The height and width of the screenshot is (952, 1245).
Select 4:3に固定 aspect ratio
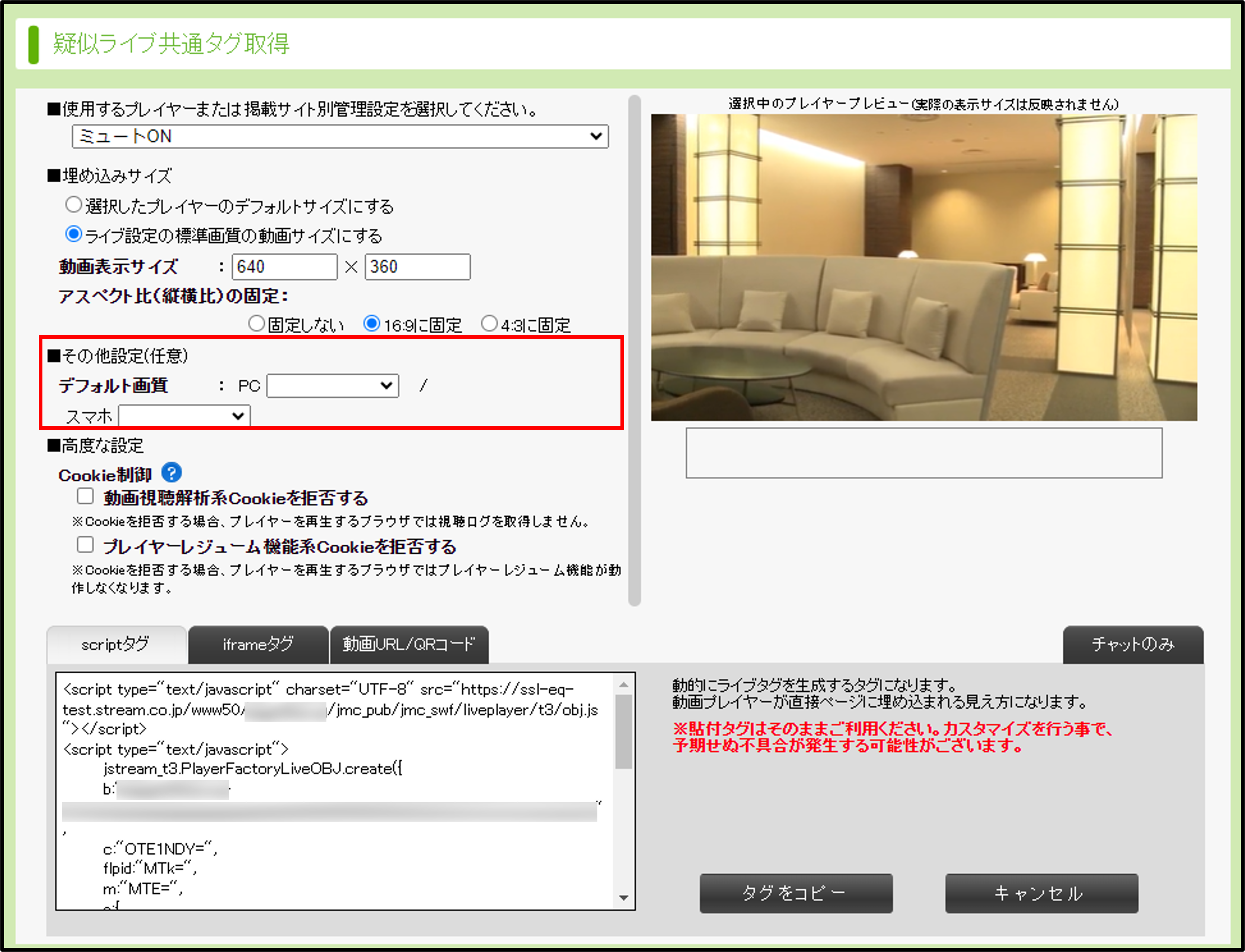click(489, 324)
